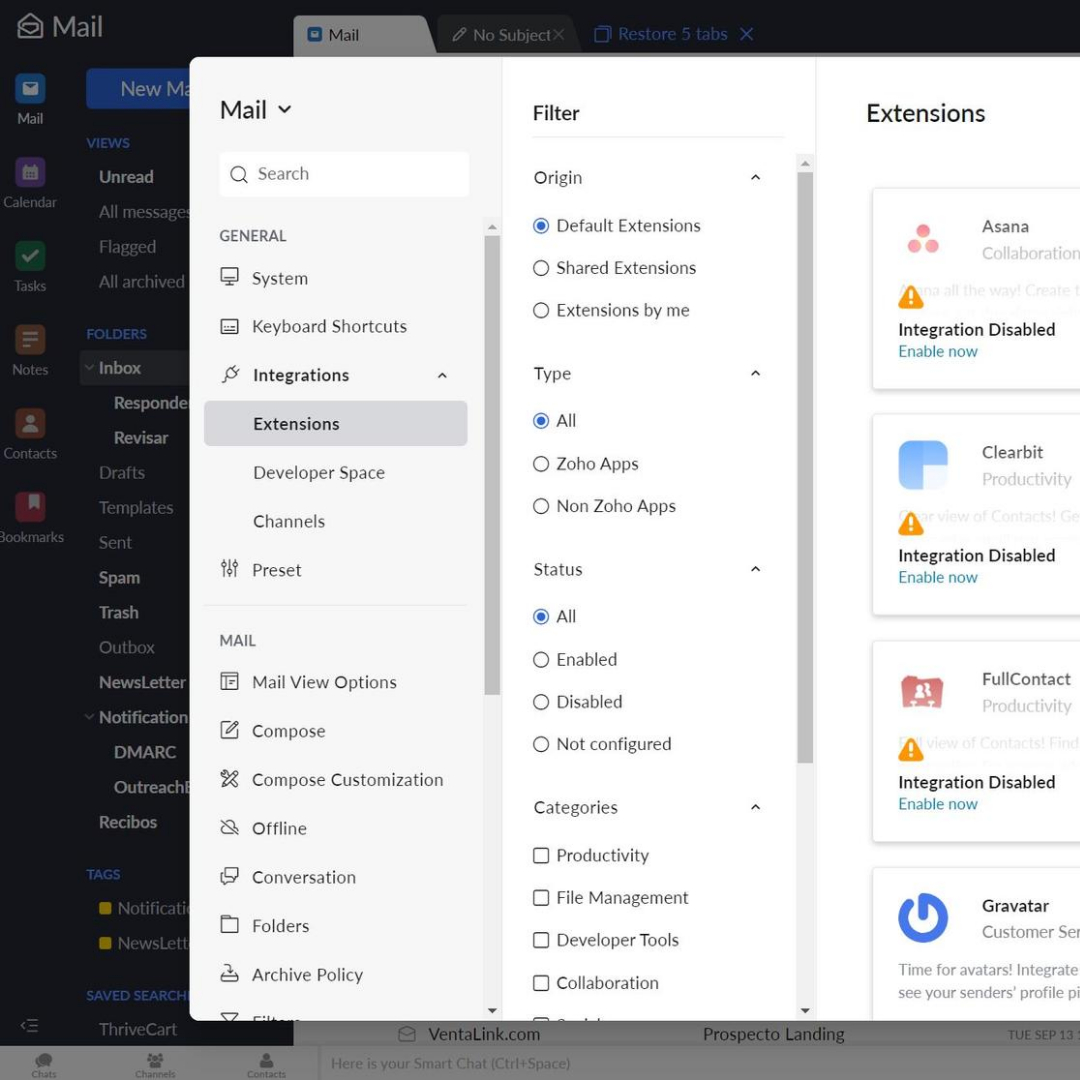
Task: Click the Archive Policy icon
Action: coord(229,974)
